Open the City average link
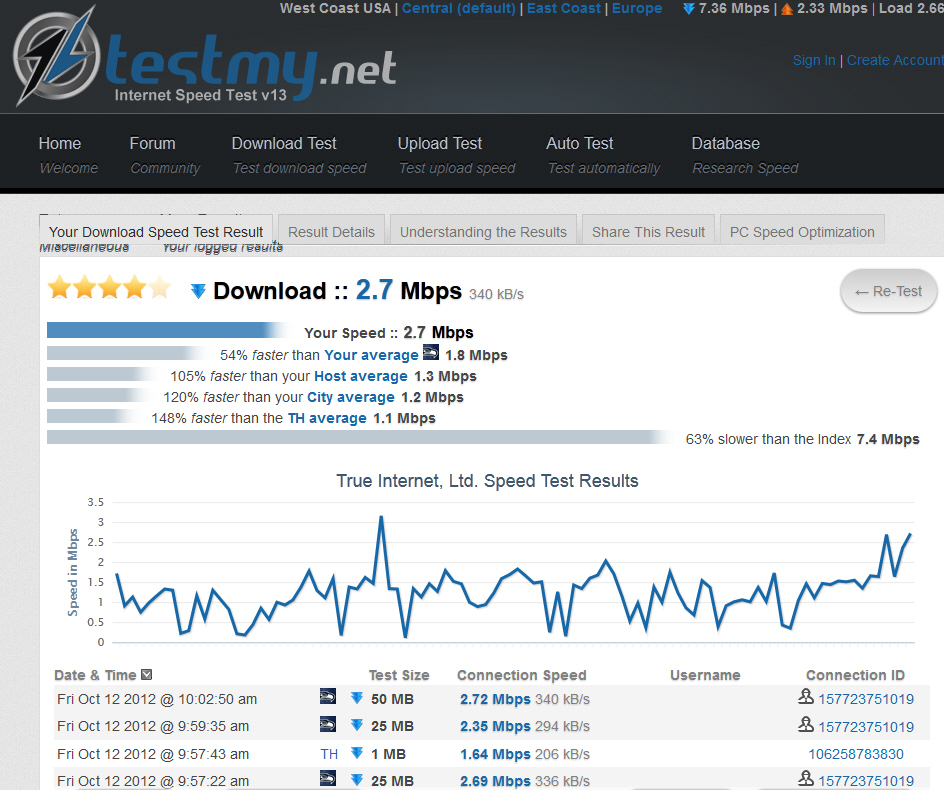 (351, 397)
